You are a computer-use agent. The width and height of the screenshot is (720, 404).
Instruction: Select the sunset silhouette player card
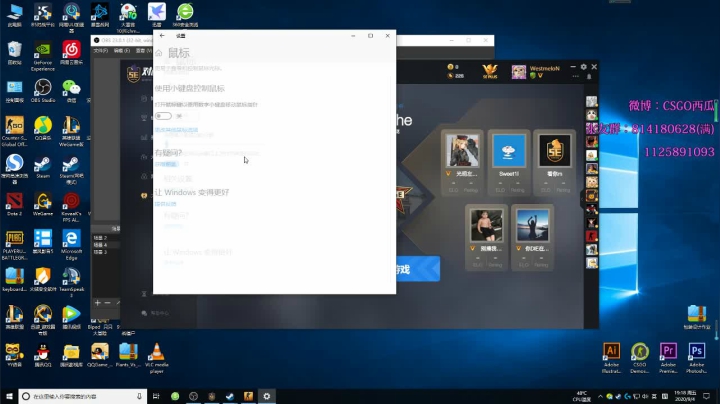coord(532,237)
